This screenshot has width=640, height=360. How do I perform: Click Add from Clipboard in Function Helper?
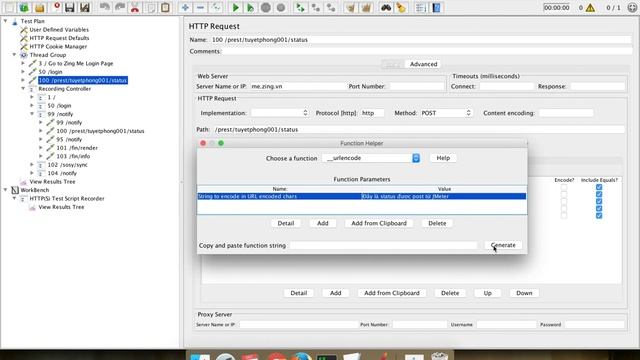tap(379, 223)
